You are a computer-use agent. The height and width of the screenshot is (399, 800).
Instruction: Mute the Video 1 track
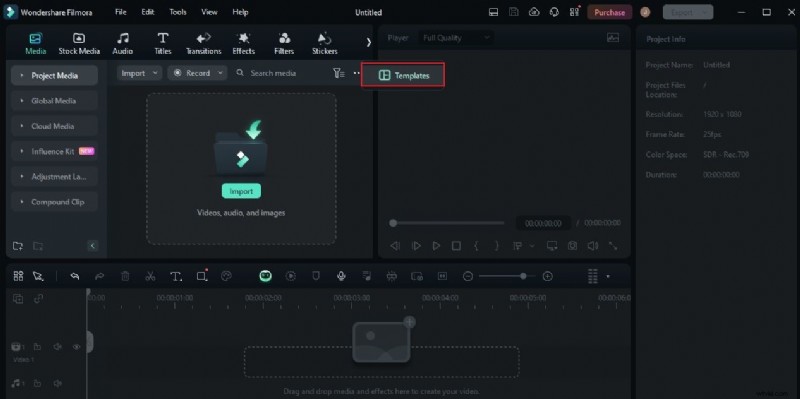(57, 347)
